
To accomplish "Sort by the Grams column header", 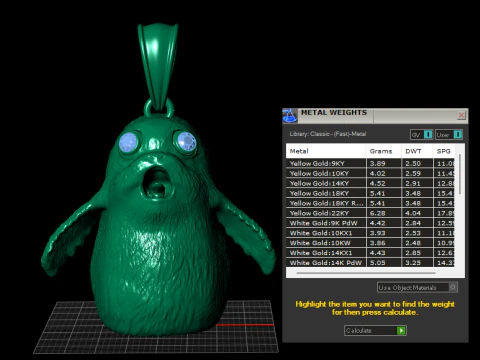I will pos(383,151).
